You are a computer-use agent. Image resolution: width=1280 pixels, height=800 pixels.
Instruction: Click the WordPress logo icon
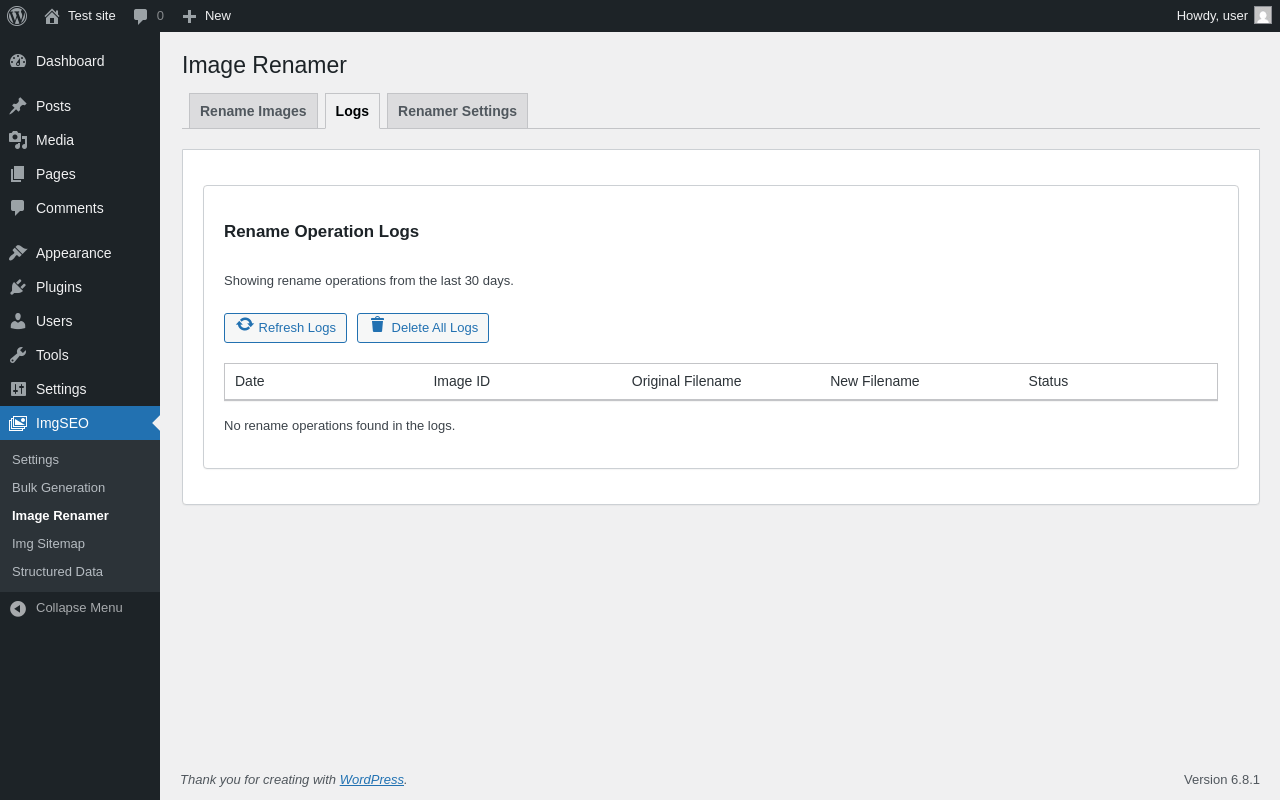pyautogui.click(x=17, y=16)
